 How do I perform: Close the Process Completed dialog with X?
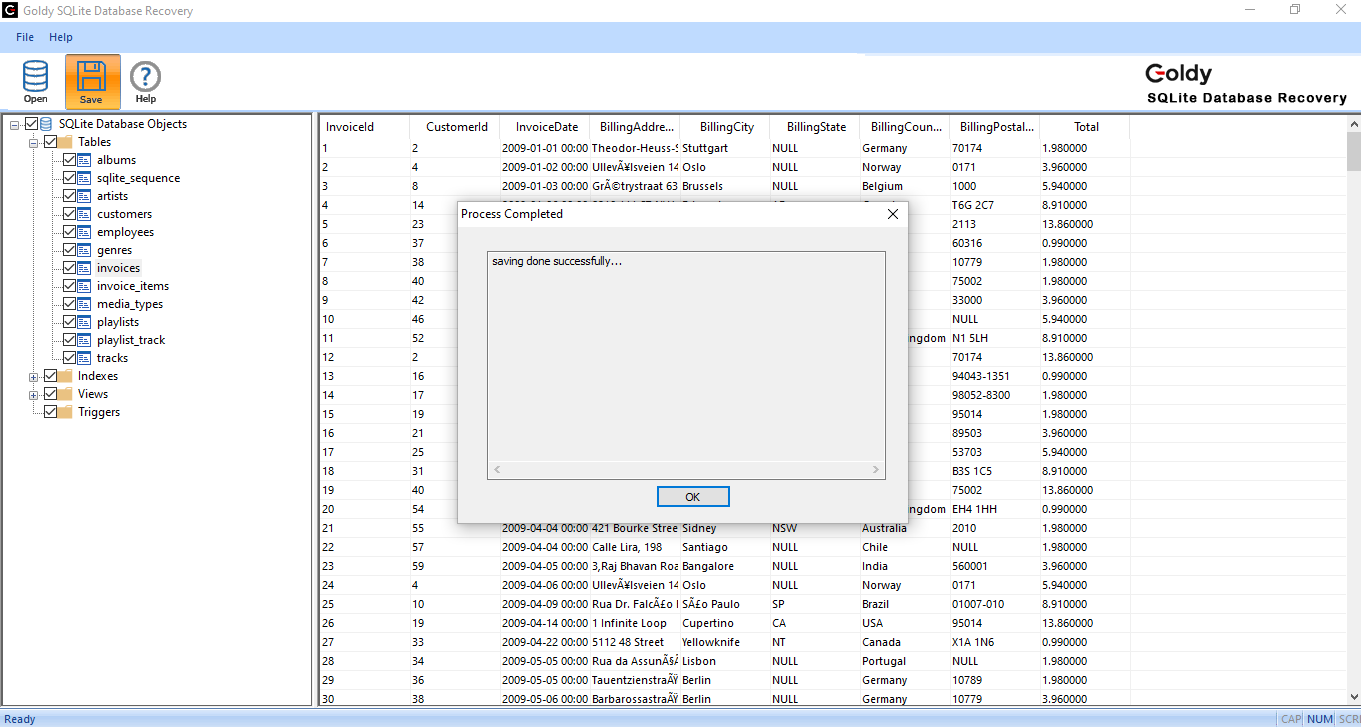pyautogui.click(x=893, y=214)
